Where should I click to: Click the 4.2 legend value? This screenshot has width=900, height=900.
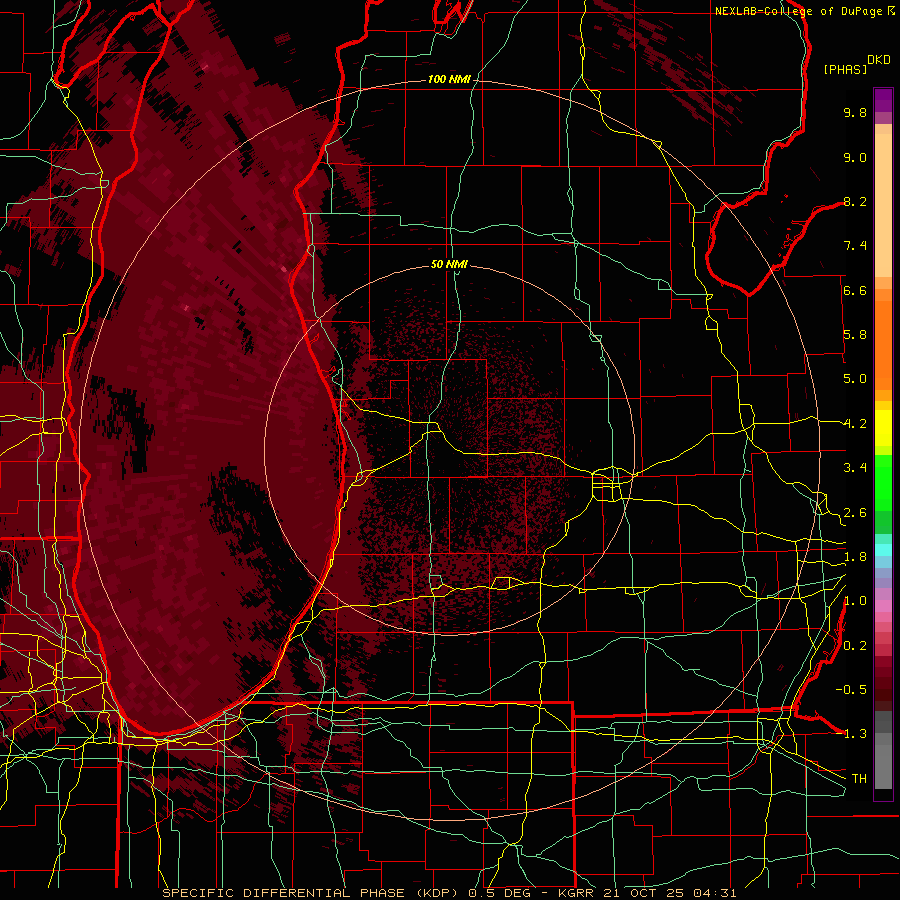click(855, 424)
